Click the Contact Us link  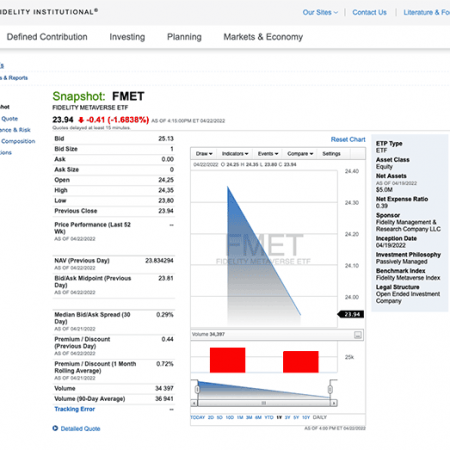(369, 12)
